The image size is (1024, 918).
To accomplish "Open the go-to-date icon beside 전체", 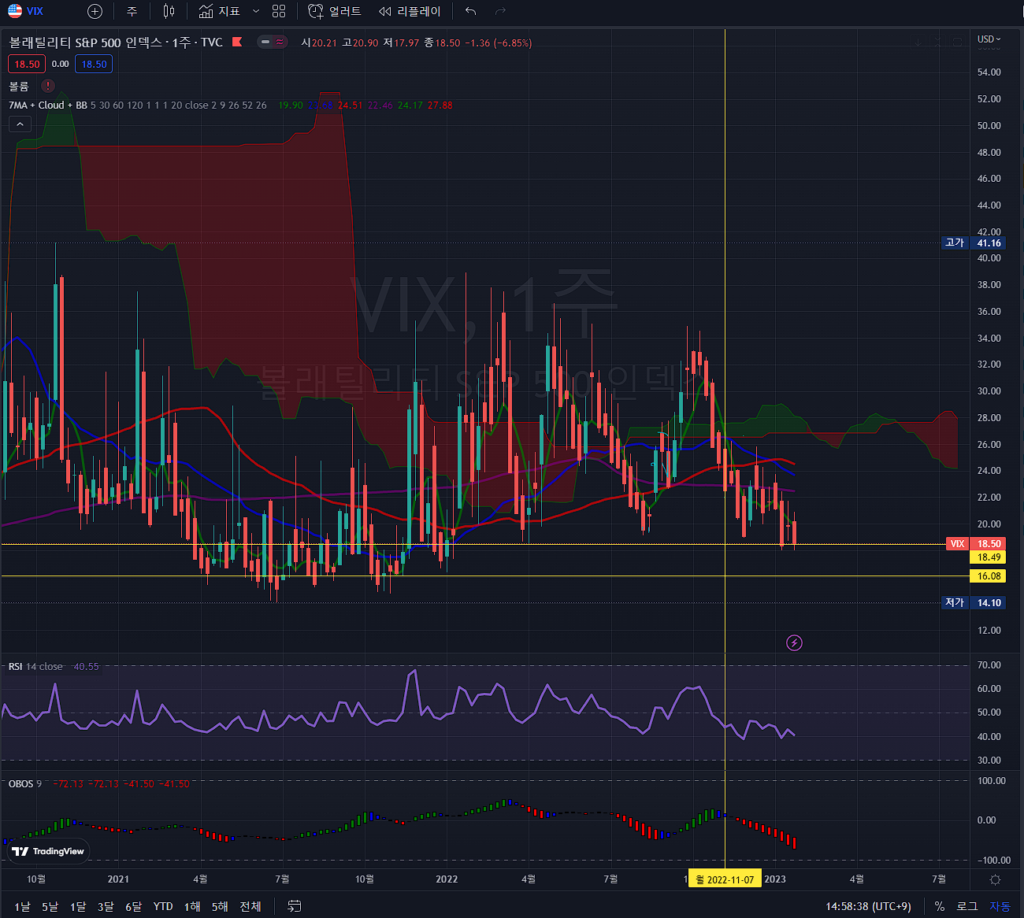I will [294, 906].
